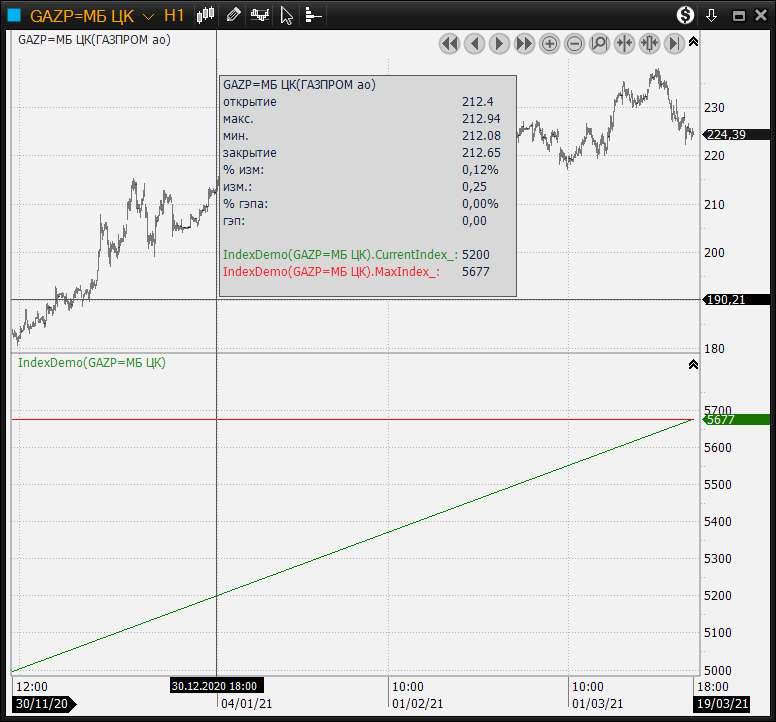Screen dimensions: 776x722
Task: Zoom out with the minus button
Action: point(575,43)
